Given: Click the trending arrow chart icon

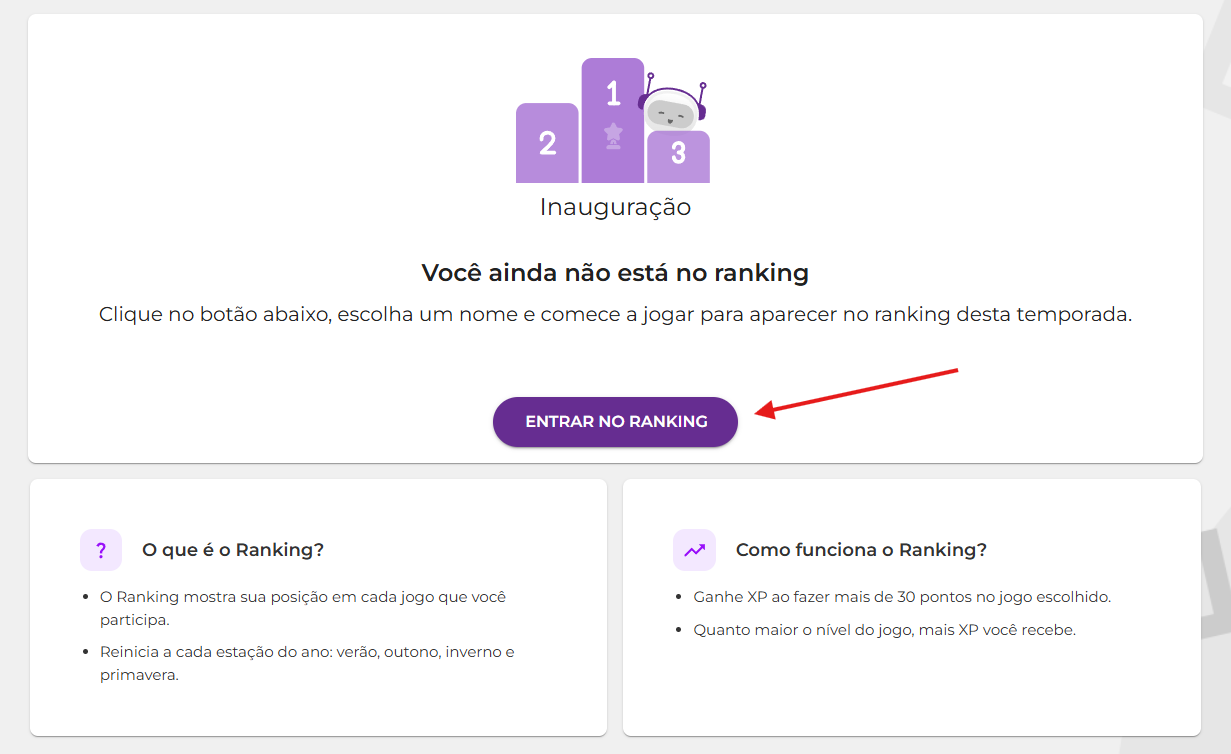Looking at the screenshot, I should click(694, 550).
